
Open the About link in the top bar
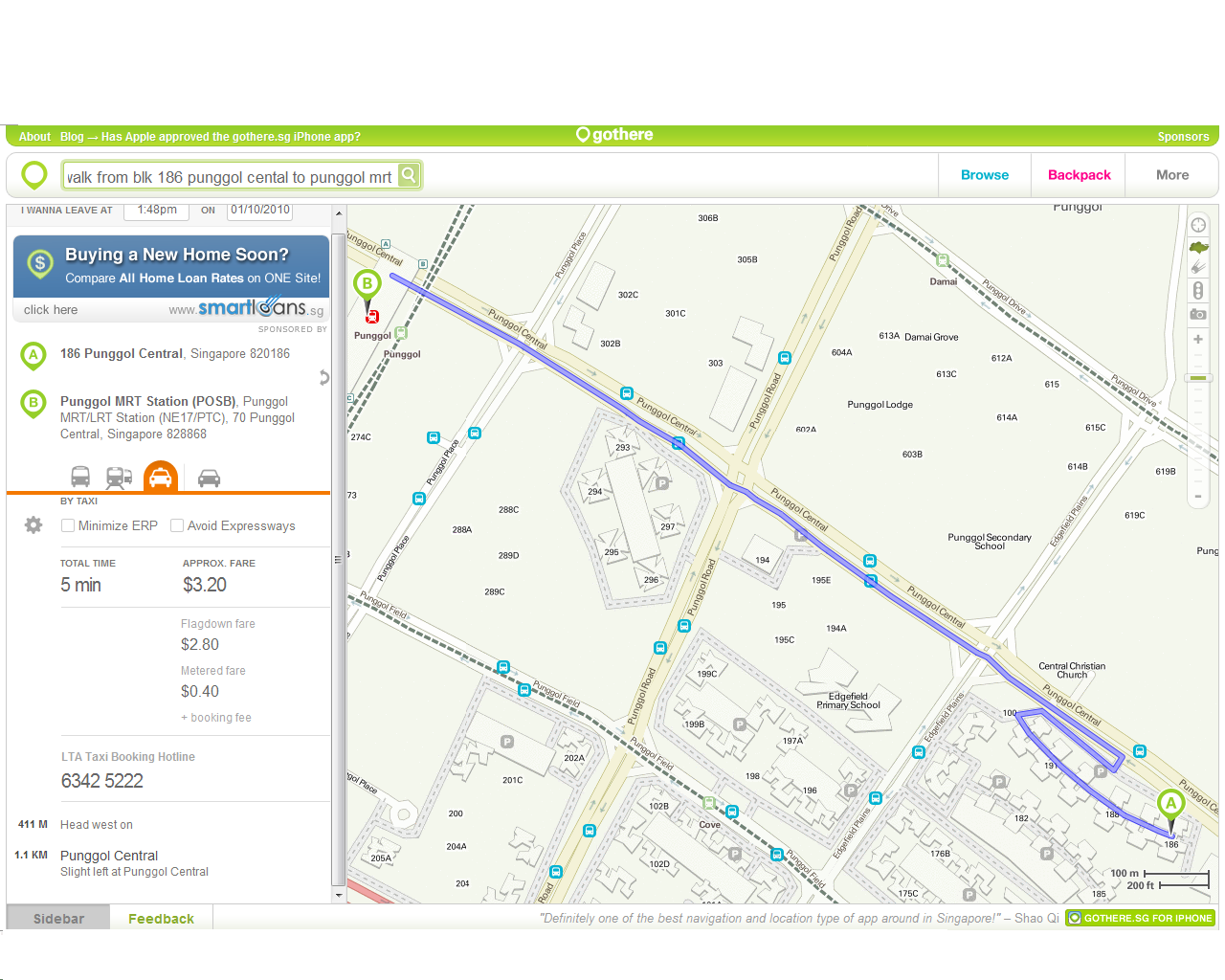coord(34,137)
